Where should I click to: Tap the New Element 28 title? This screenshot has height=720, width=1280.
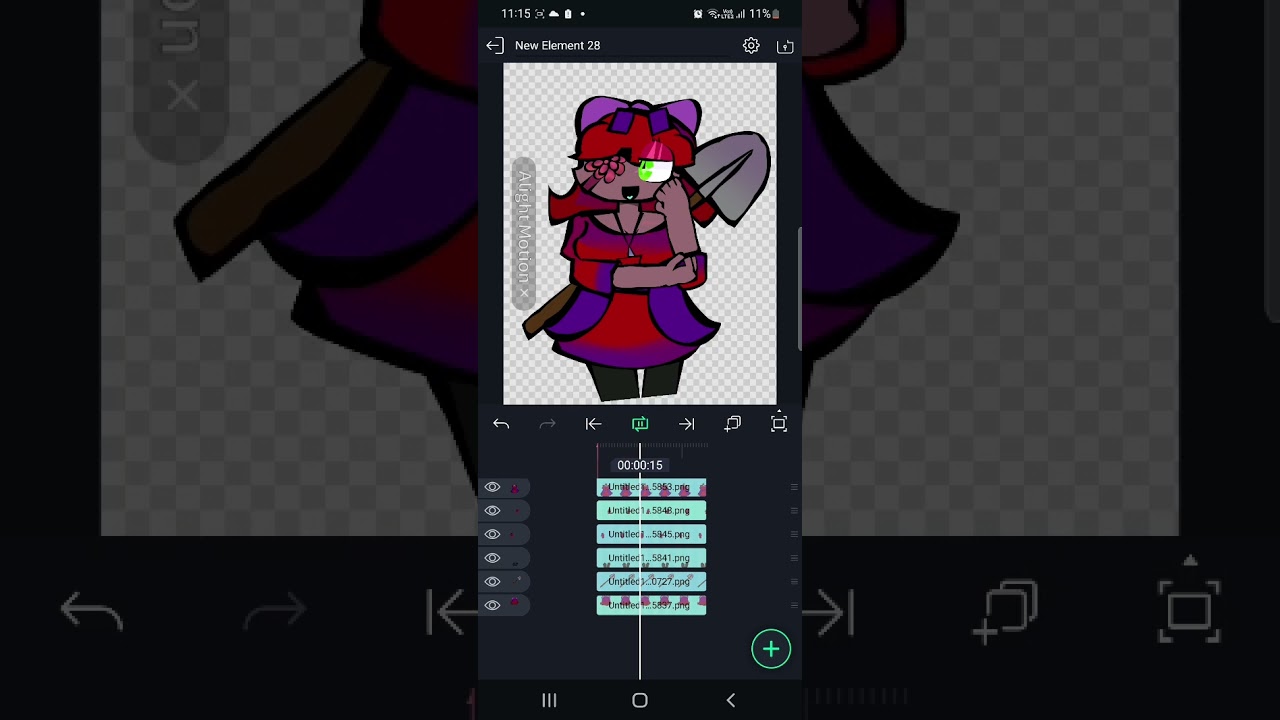[557, 45]
